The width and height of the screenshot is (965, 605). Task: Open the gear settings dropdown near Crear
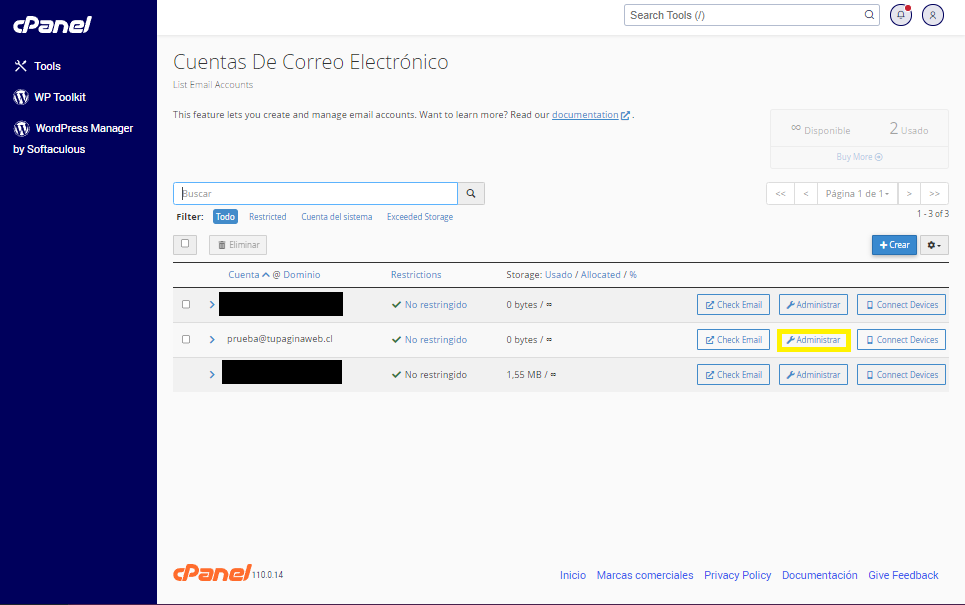tap(933, 245)
